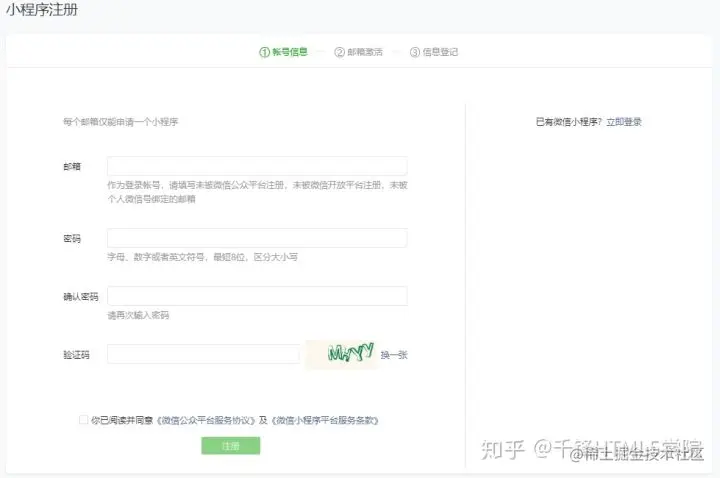Screen dimensions: 720x478
Task: Focus the 密码 password input field
Action: pyautogui.click(x=257, y=238)
